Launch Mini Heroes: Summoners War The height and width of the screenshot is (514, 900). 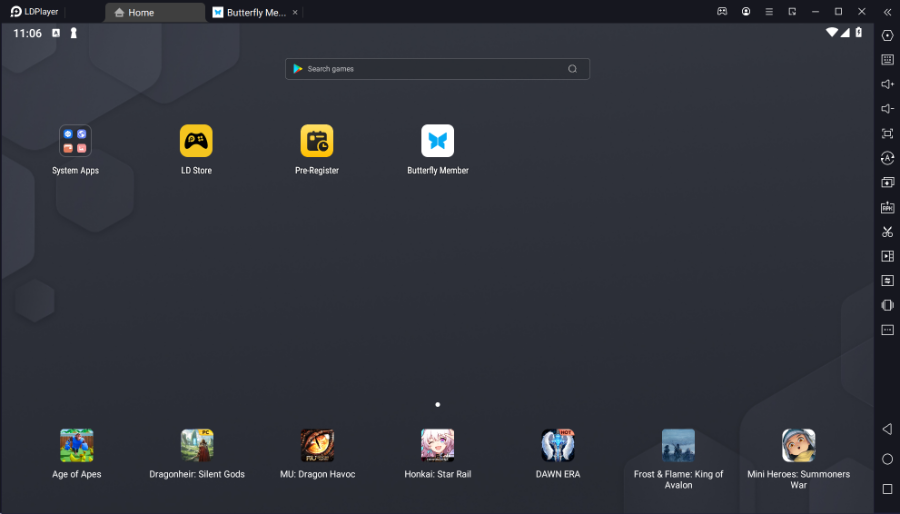point(798,445)
